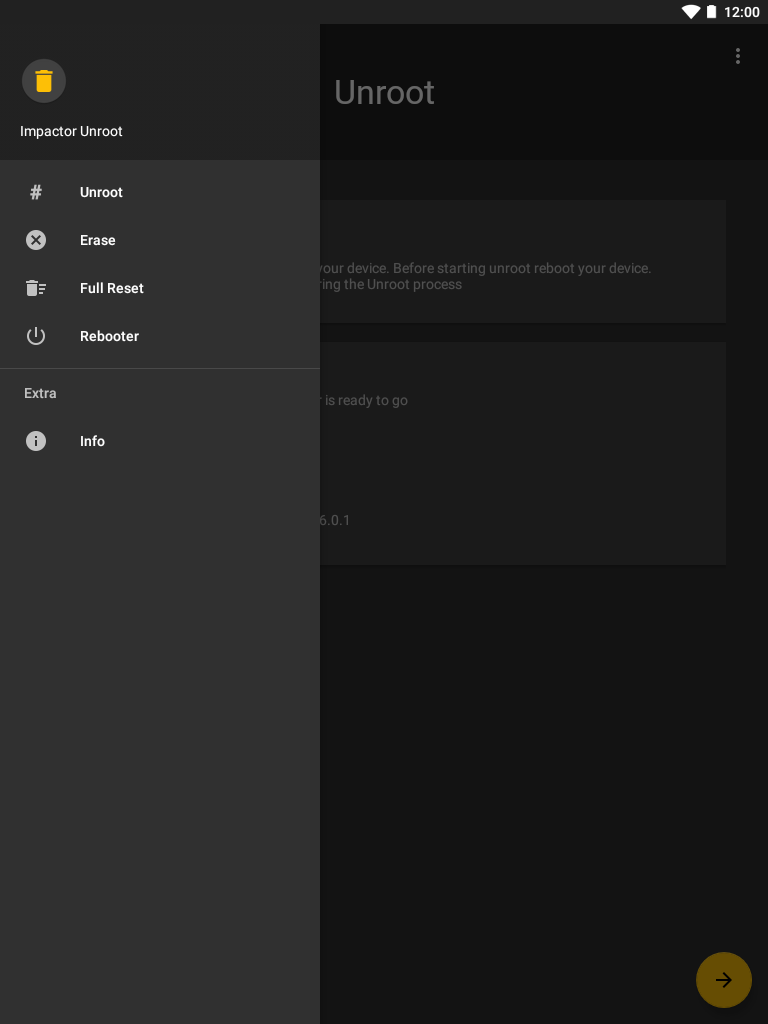Click the dimmed 'ready to go' status card
This screenshot has width=768, height=1024.
pos(523,453)
